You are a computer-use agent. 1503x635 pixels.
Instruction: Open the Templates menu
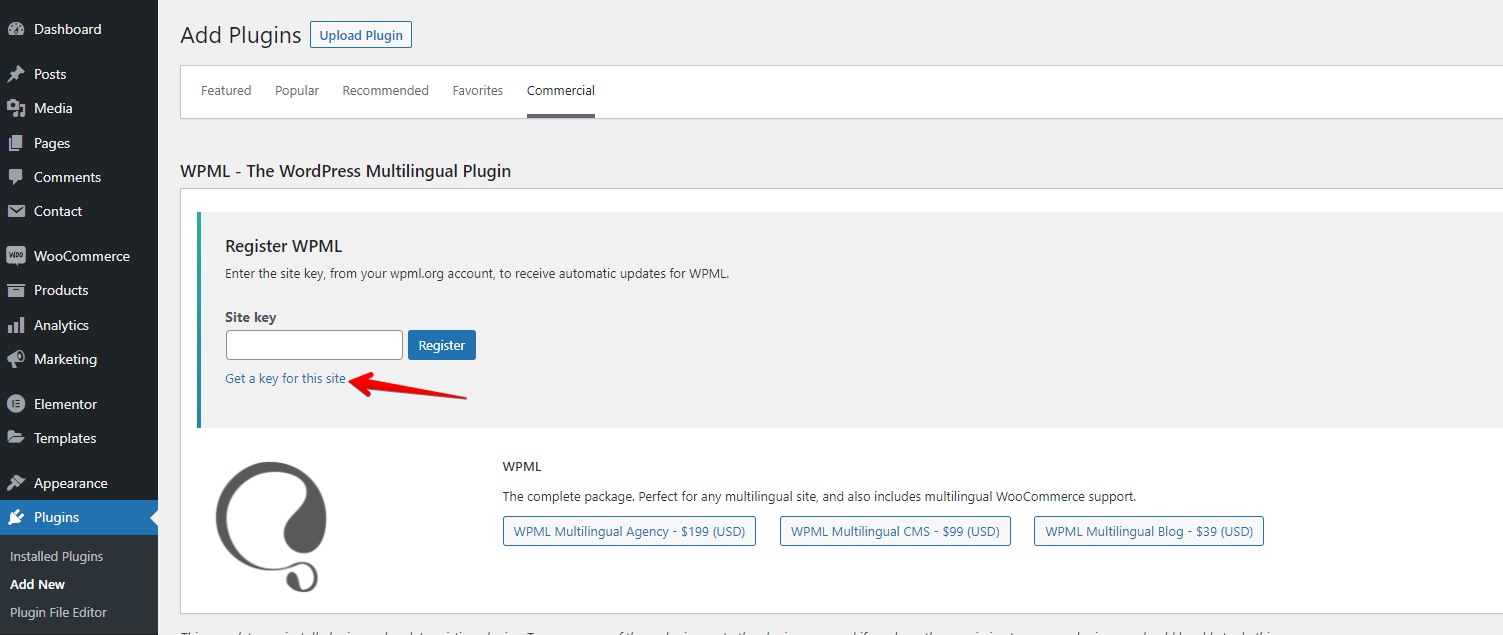79,438
